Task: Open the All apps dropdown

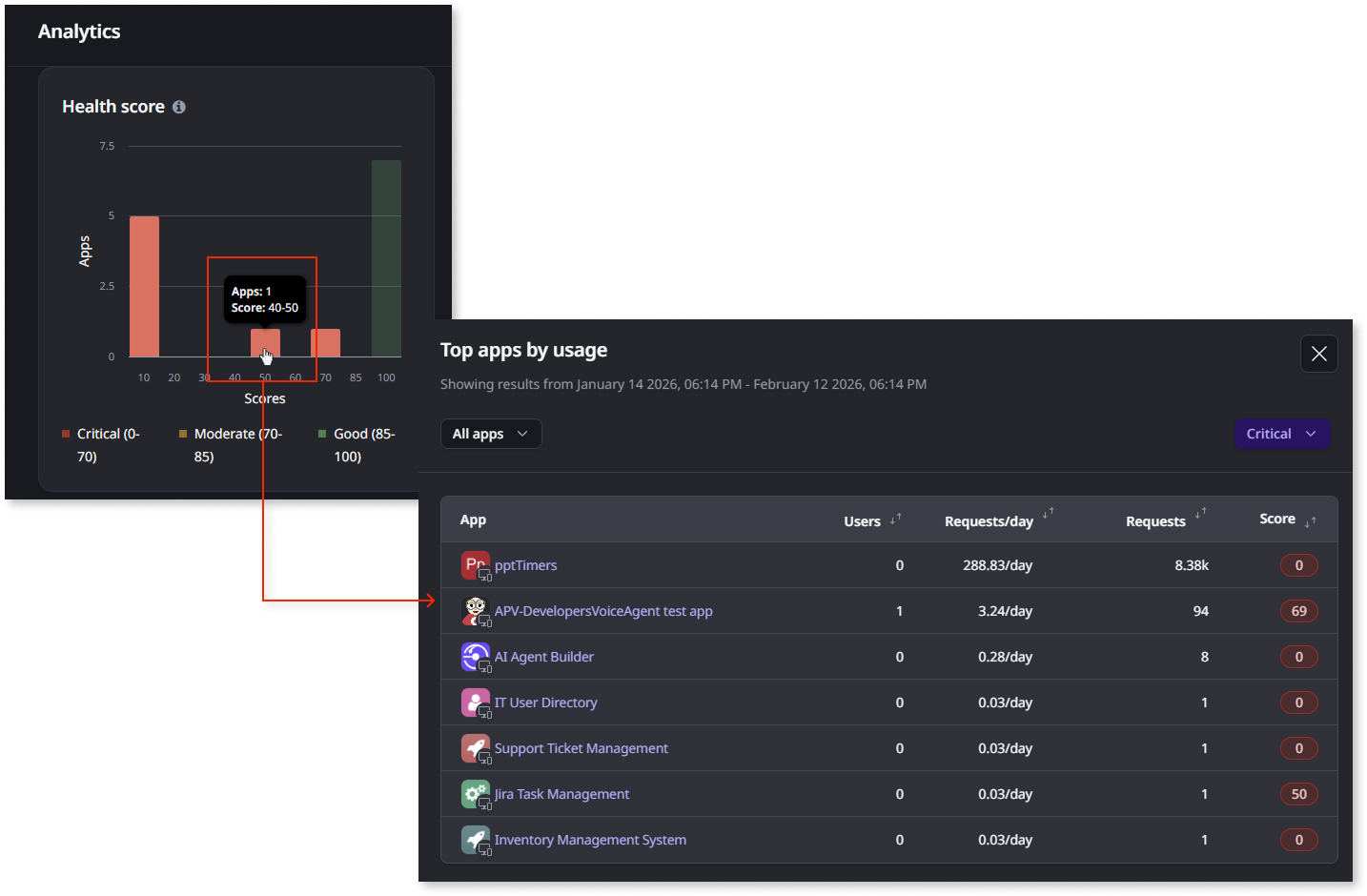Action: pos(491,434)
